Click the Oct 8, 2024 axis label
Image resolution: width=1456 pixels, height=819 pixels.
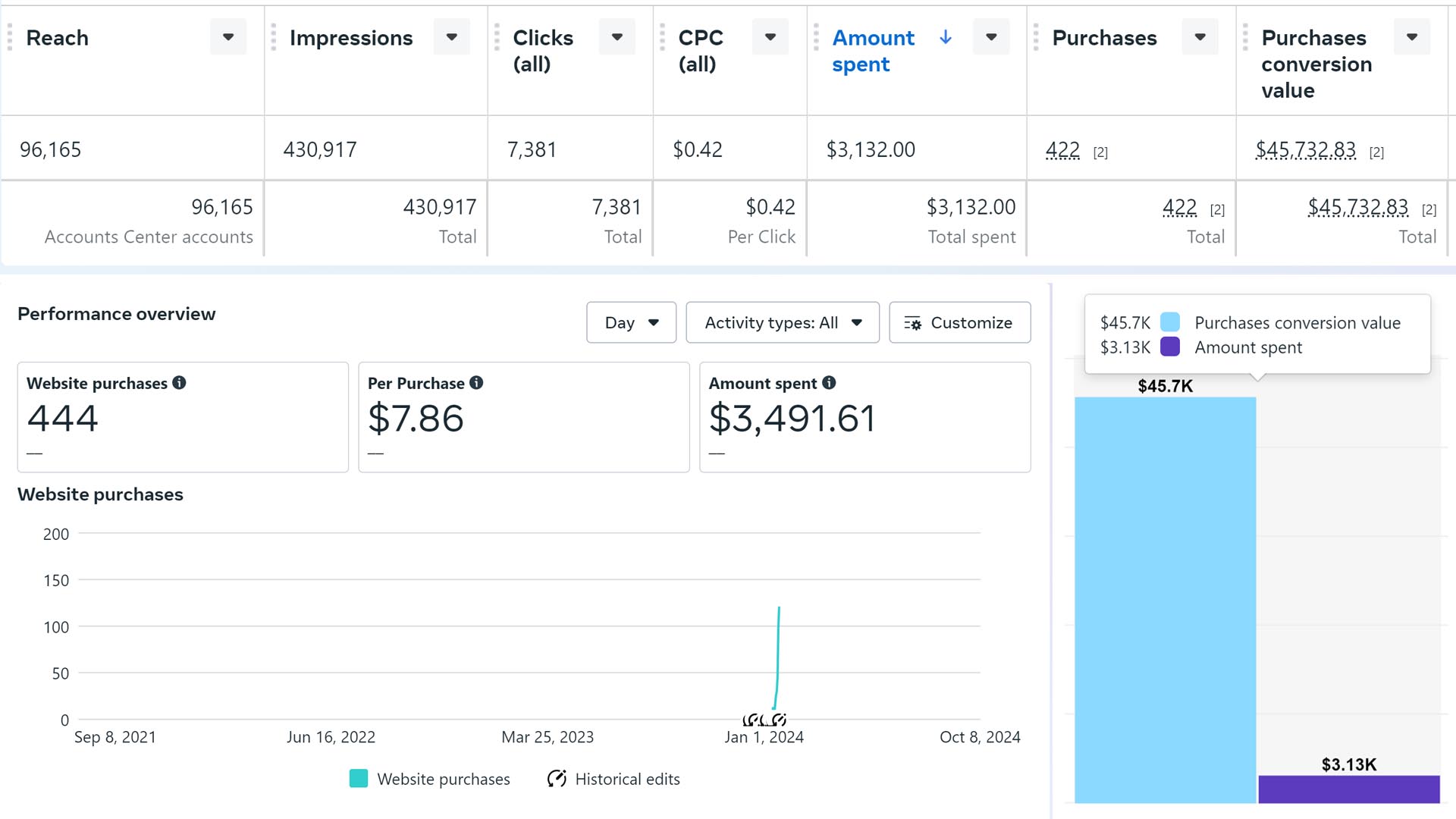point(980,737)
